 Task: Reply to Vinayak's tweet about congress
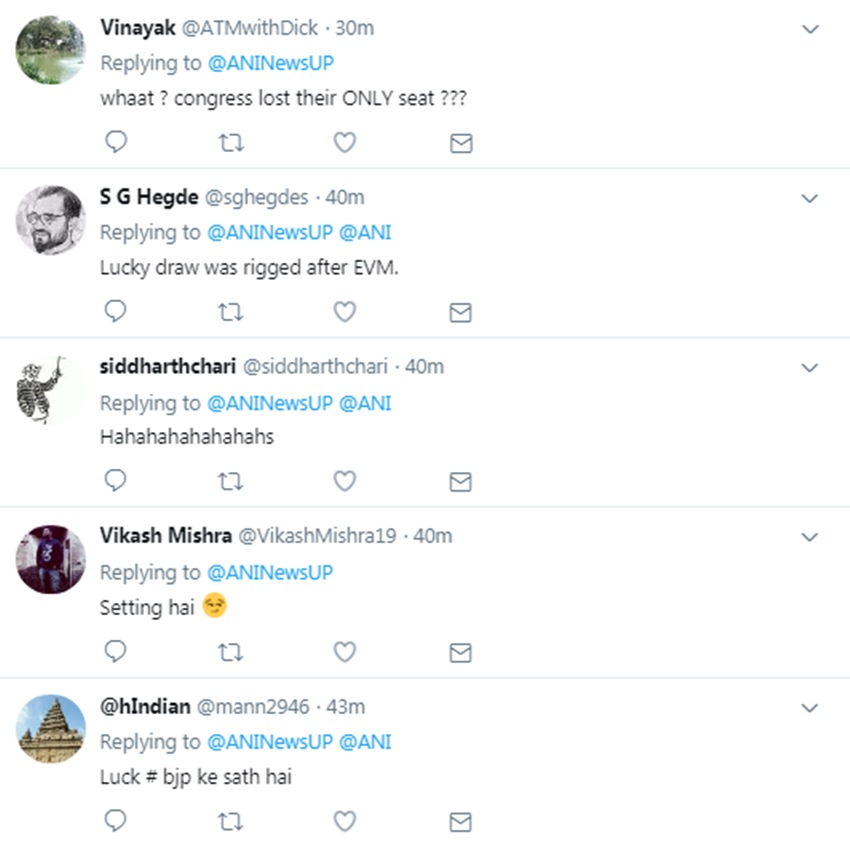coord(116,143)
